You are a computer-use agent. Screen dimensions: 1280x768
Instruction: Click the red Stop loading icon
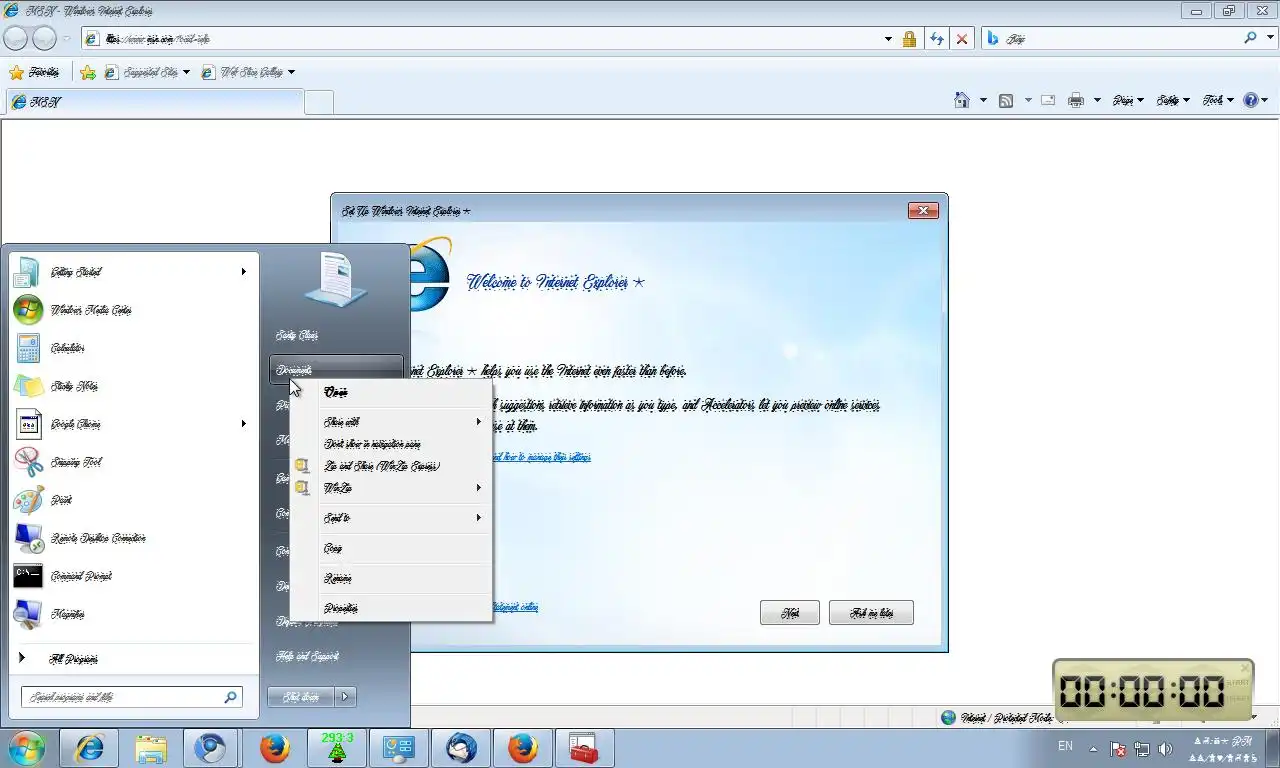(962, 38)
